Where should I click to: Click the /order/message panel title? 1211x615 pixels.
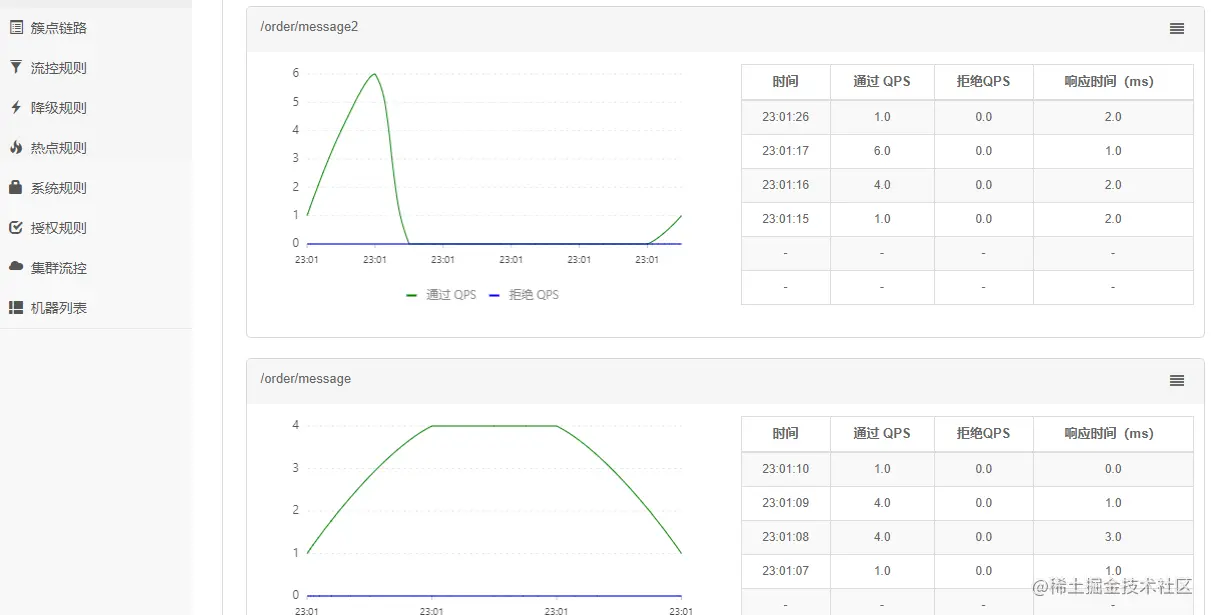click(305, 379)
